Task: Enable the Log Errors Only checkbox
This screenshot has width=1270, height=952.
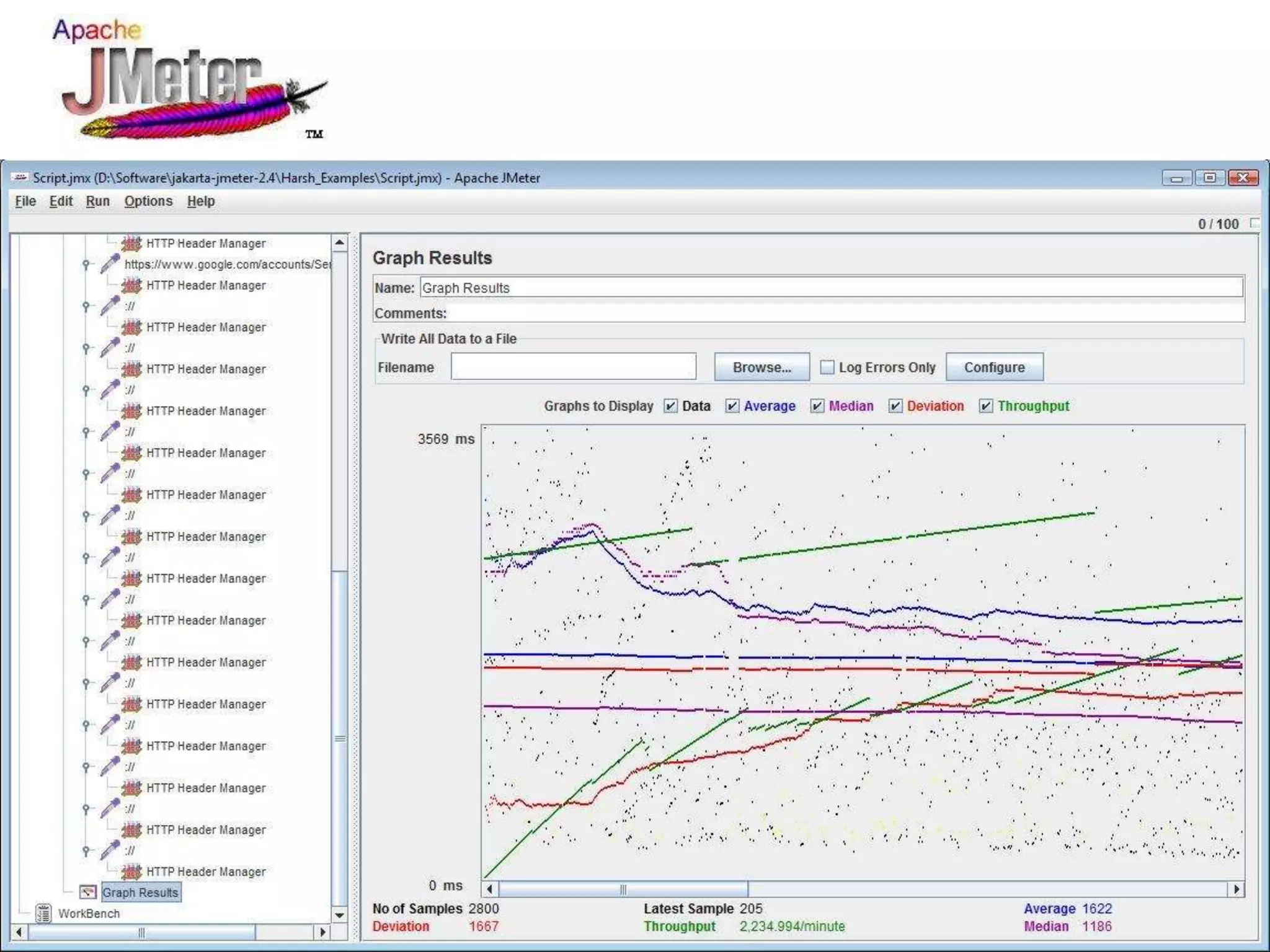Action: 827,368
